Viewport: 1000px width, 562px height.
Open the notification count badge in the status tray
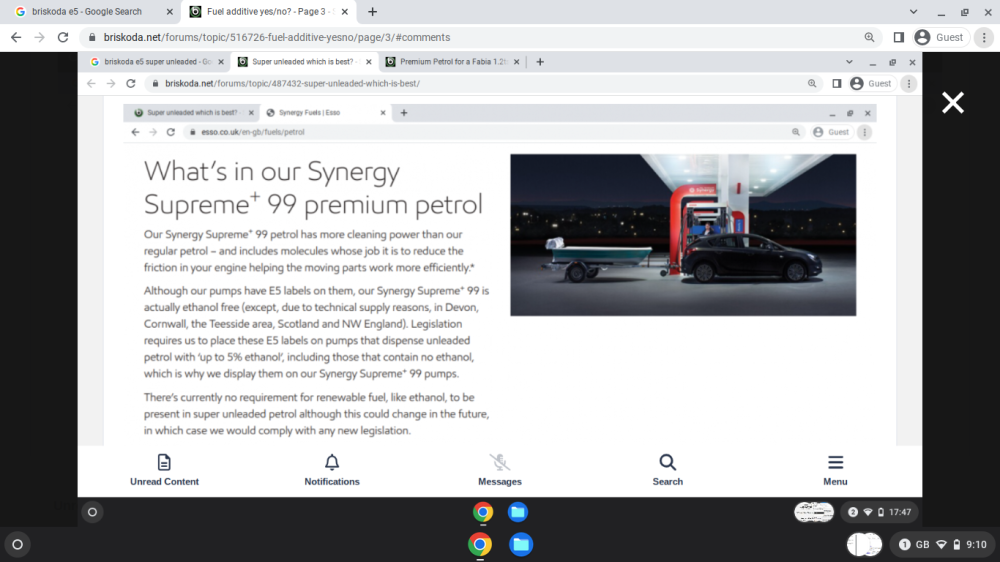tap(904, 544)
